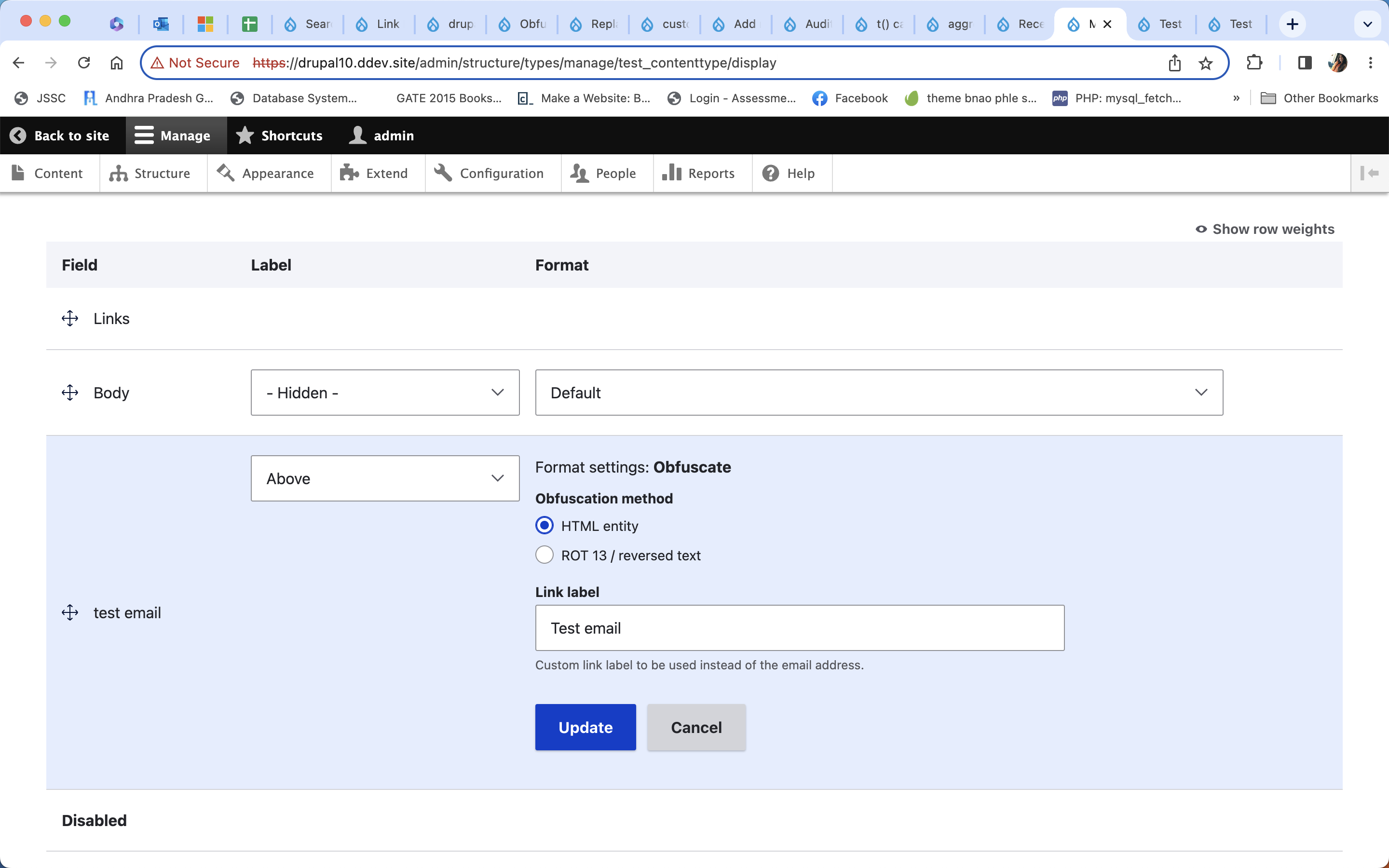This screenshot has width=1389, height=868.
Task: Click the Update button
Action: tap(585, 727)
